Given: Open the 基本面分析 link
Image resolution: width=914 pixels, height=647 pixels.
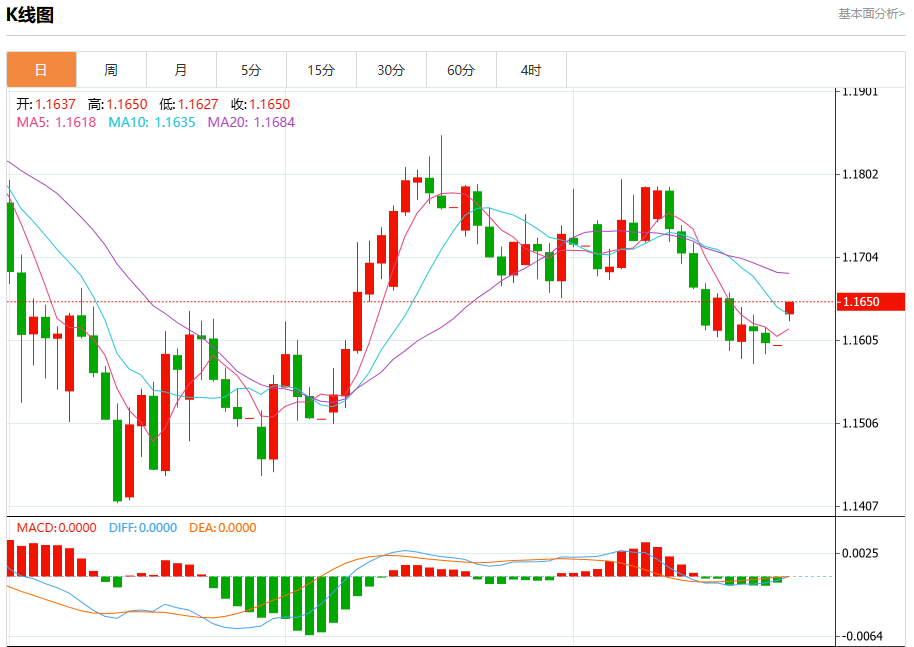Looking at the screenshot, I should (871, 13).
